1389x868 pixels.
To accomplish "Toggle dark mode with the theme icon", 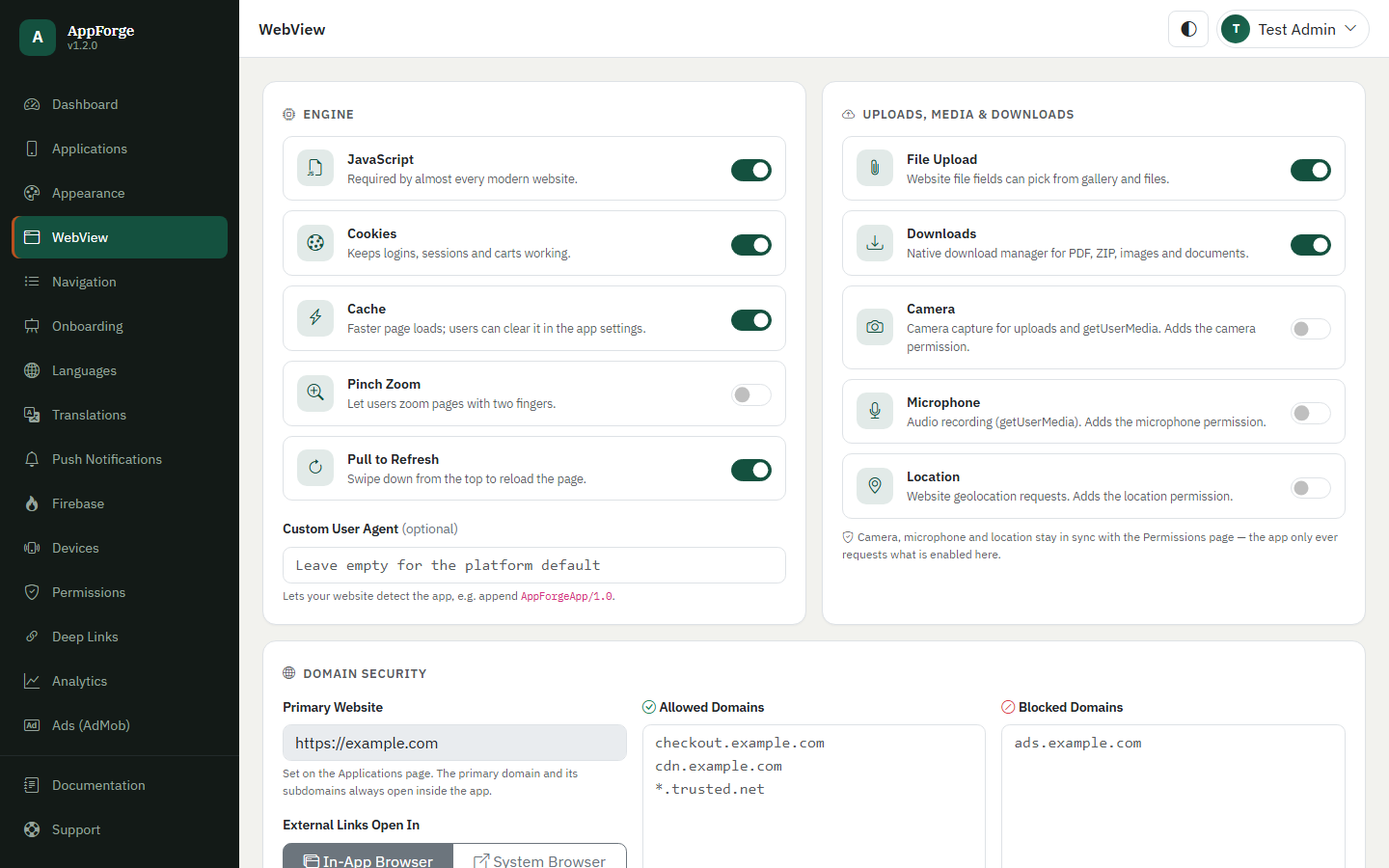I will coord(1188,29).
